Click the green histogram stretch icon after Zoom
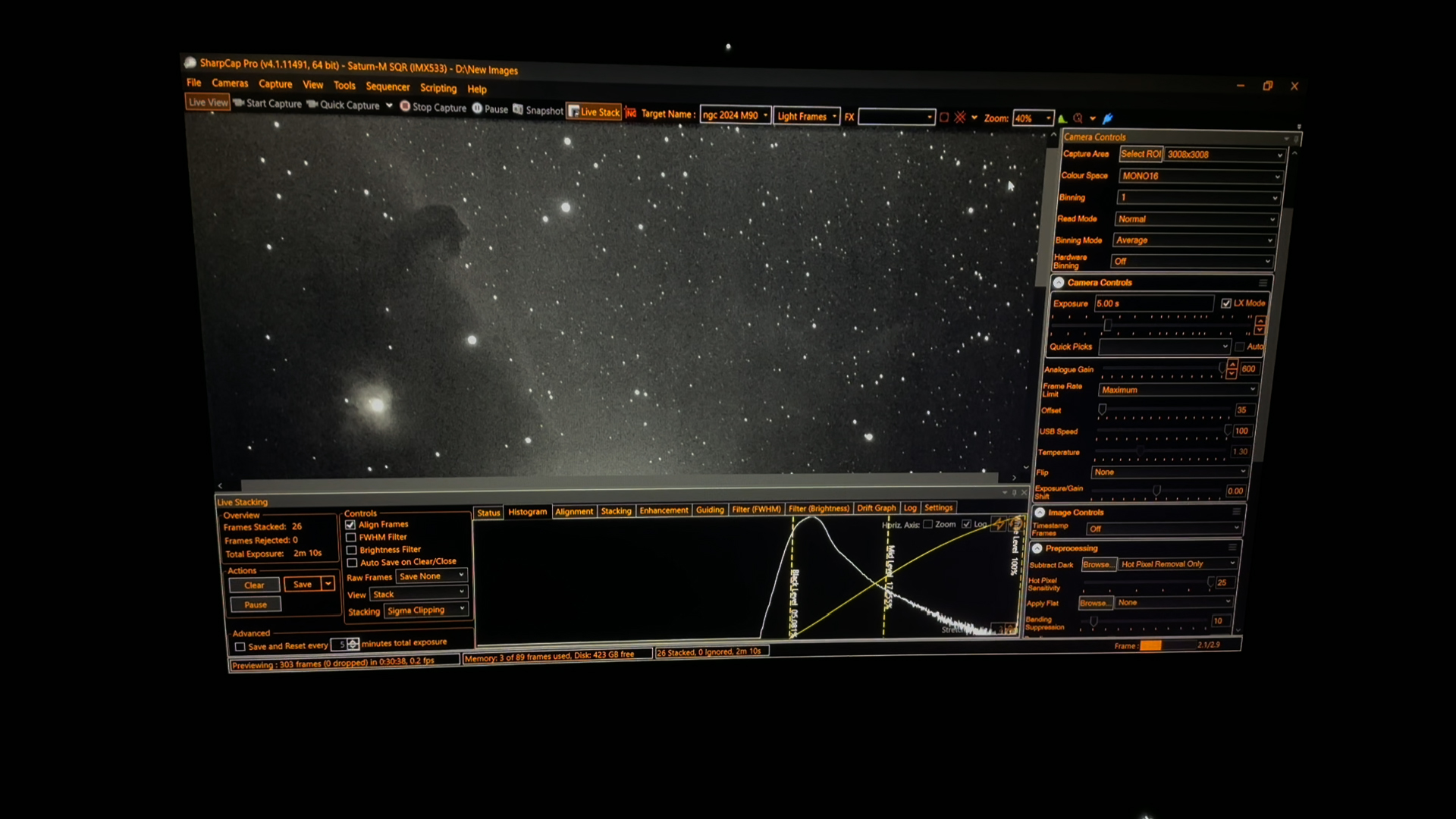The height and width of the screenshot is (819, 1456). click(x=1062, y=118)
